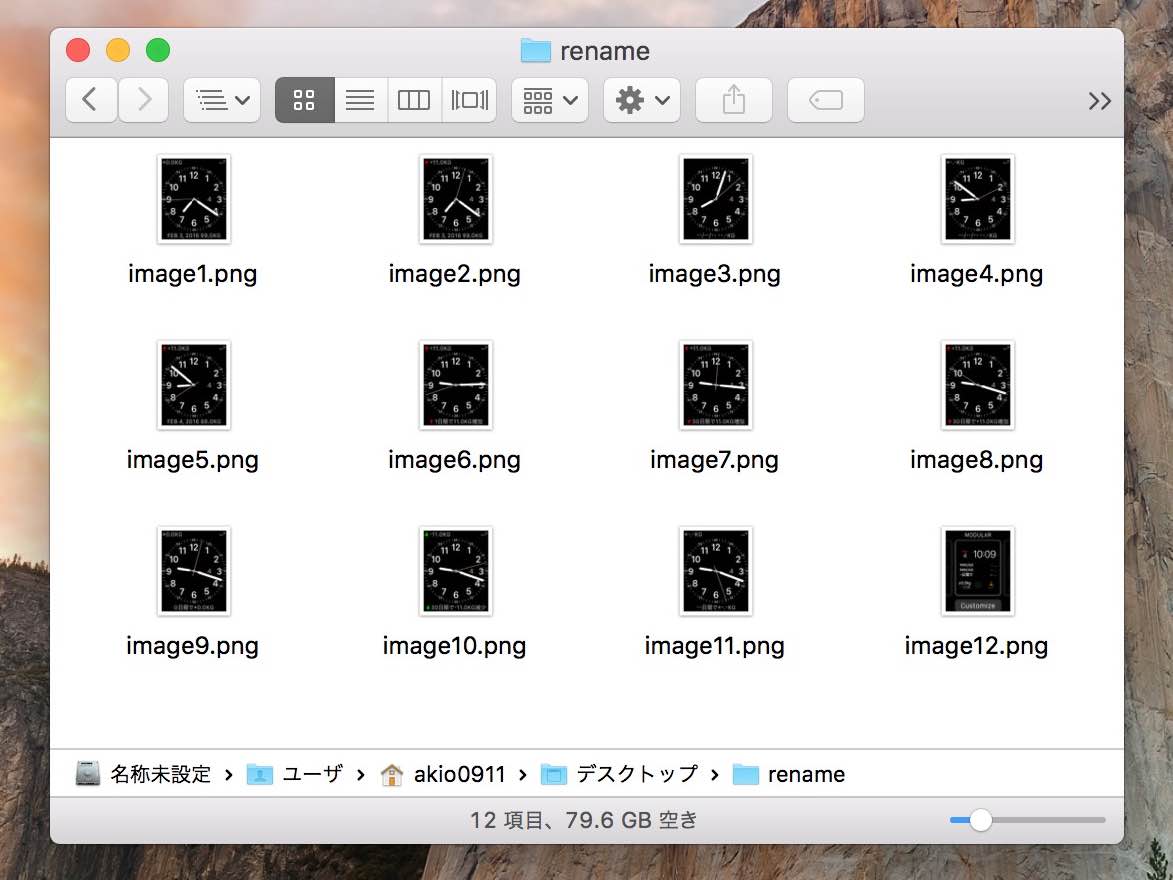
Task: Click the Edit Tags toolbar button
Action: pos(826,100)
